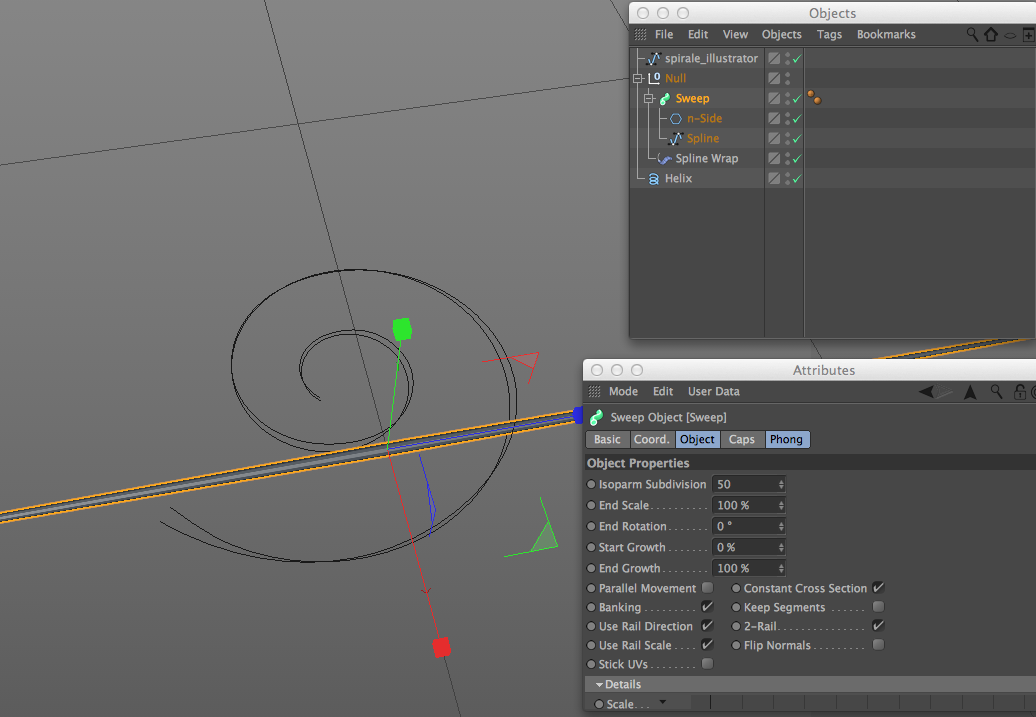Collapse the Null object hierarchy

638,79
